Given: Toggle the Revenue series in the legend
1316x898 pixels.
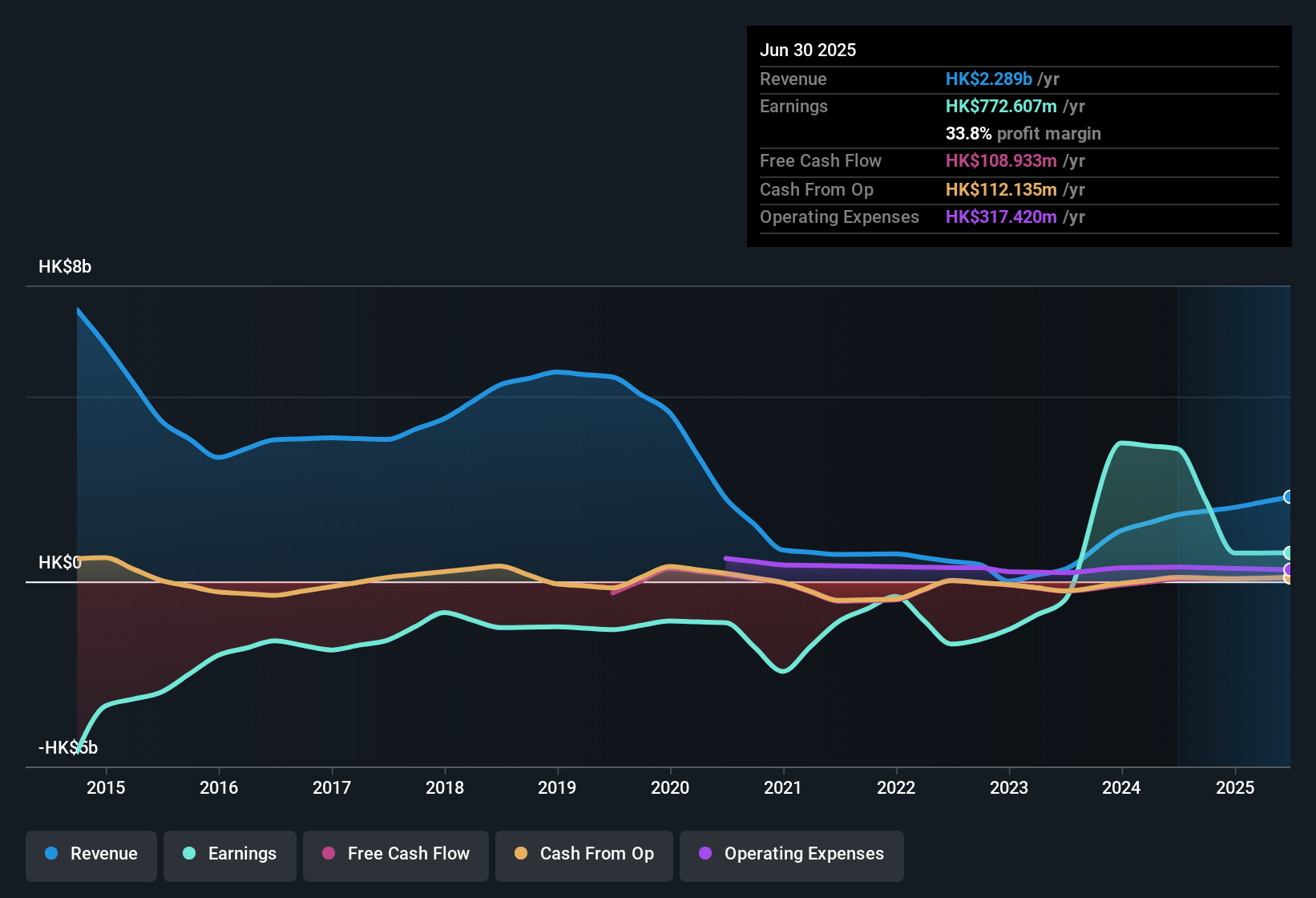Looking at the screenshot, I should 91,854.
